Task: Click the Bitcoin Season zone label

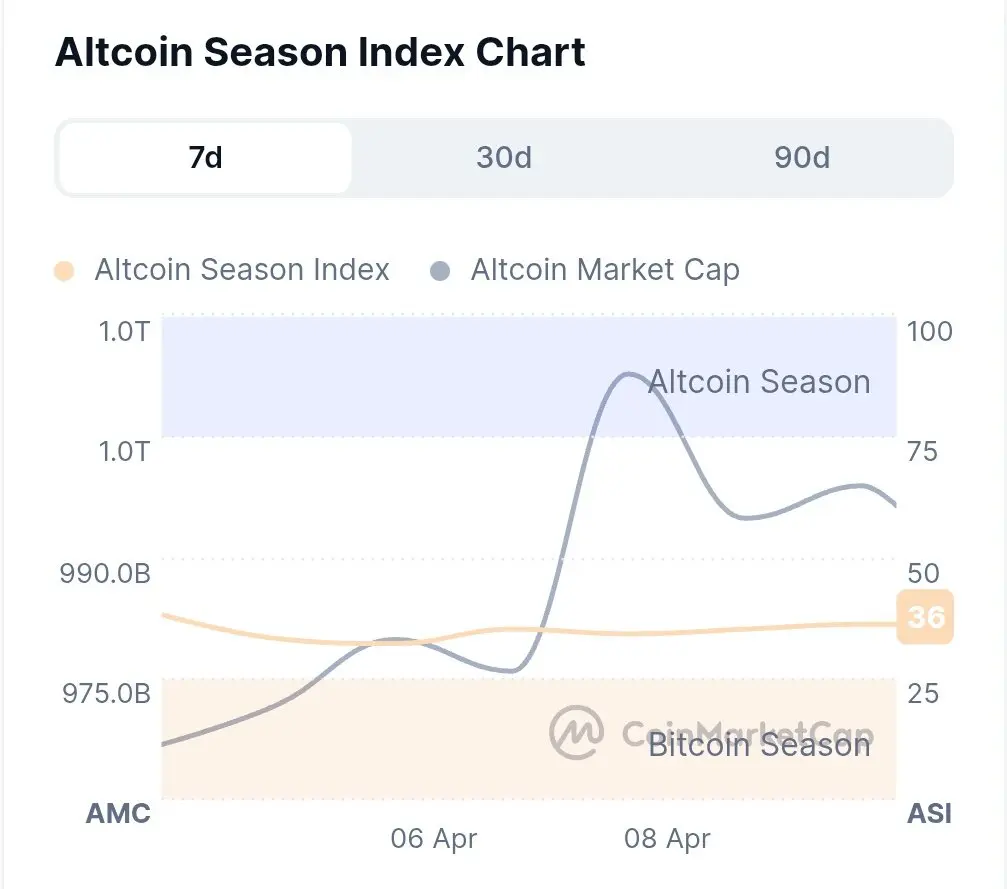Action: [x=760, y=745]
